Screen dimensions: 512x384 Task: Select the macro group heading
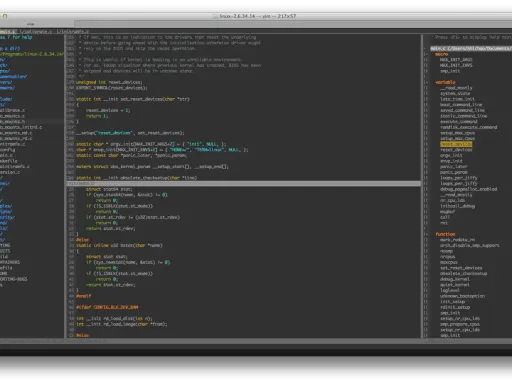click(x=441, y=54)
